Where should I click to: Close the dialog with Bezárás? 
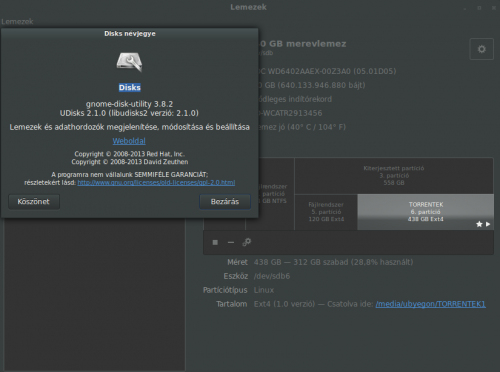[225, 202]
